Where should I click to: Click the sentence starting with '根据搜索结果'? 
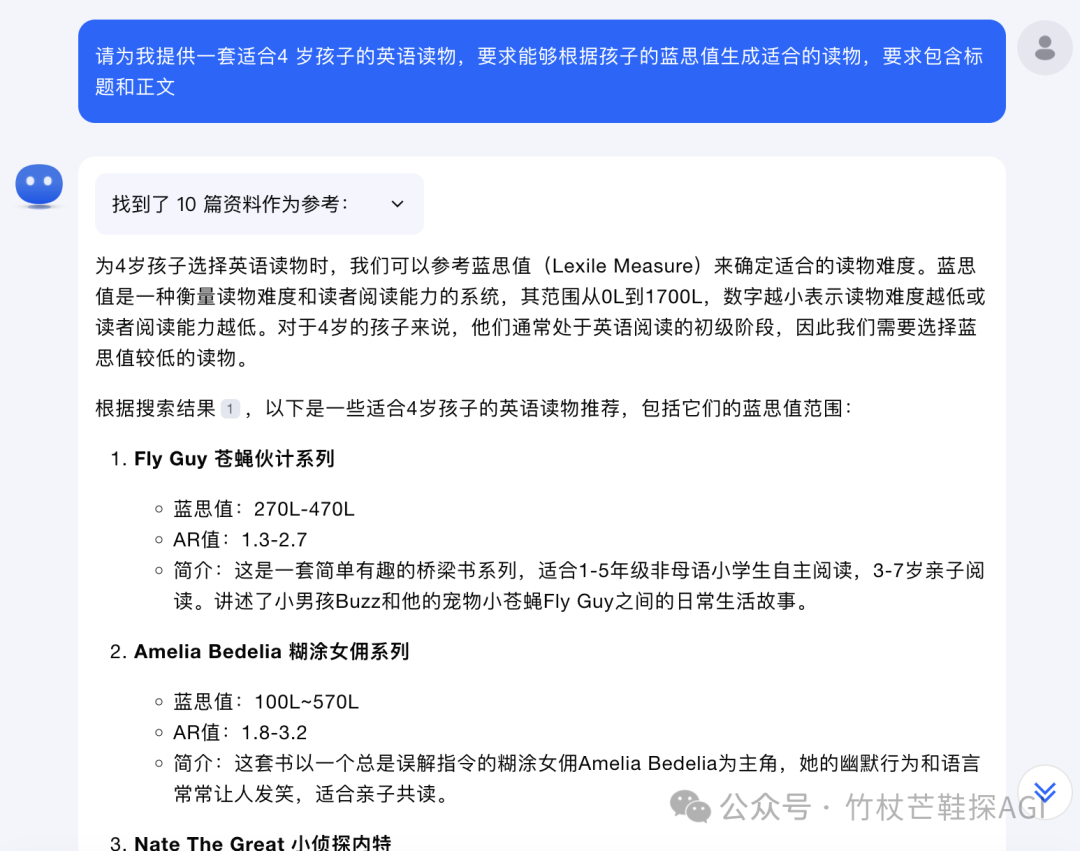pyautogui.click(x=474, y=408)
